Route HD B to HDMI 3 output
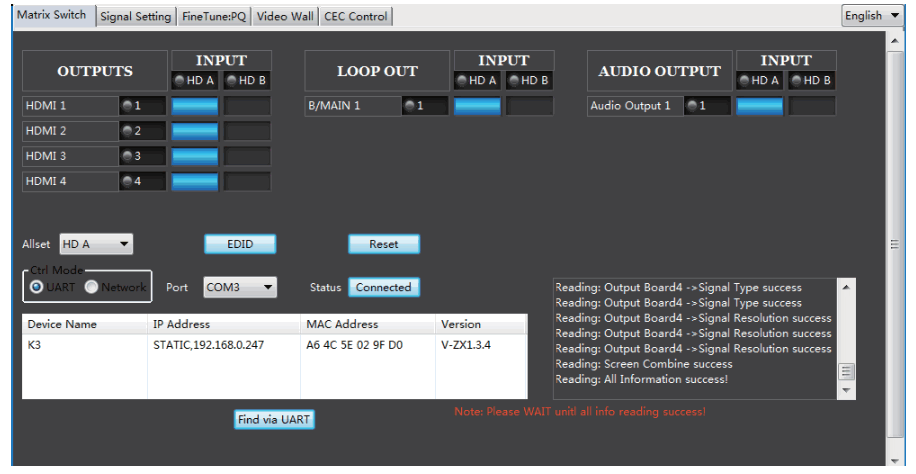 247,156
